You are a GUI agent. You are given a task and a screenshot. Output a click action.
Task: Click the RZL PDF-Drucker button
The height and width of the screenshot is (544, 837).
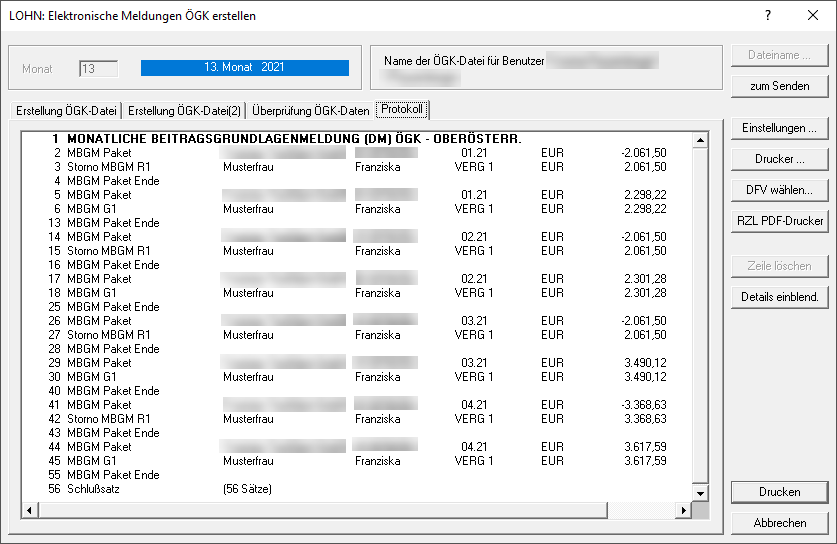(x=779, y=221)
